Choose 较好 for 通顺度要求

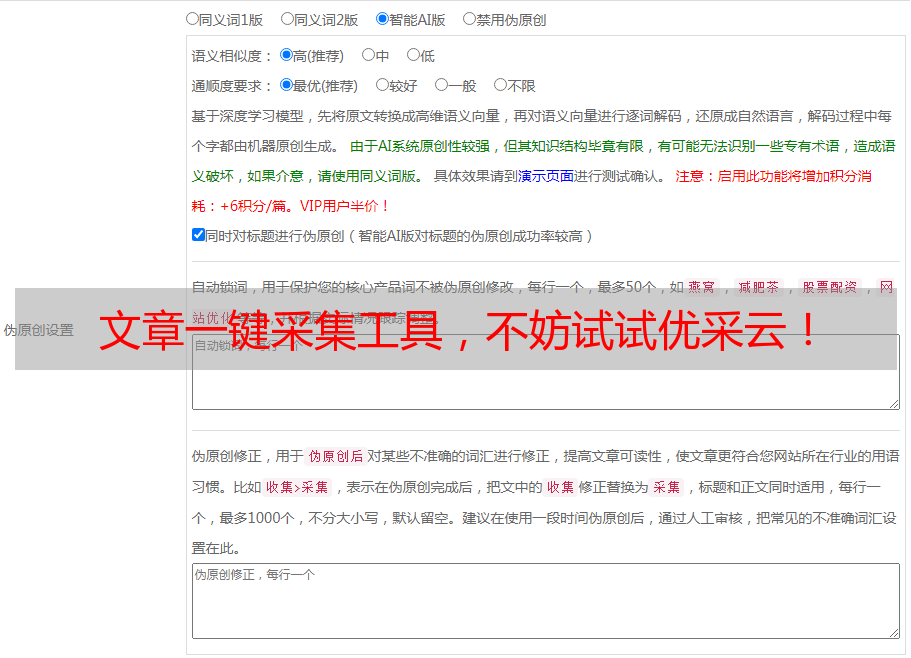383,86
